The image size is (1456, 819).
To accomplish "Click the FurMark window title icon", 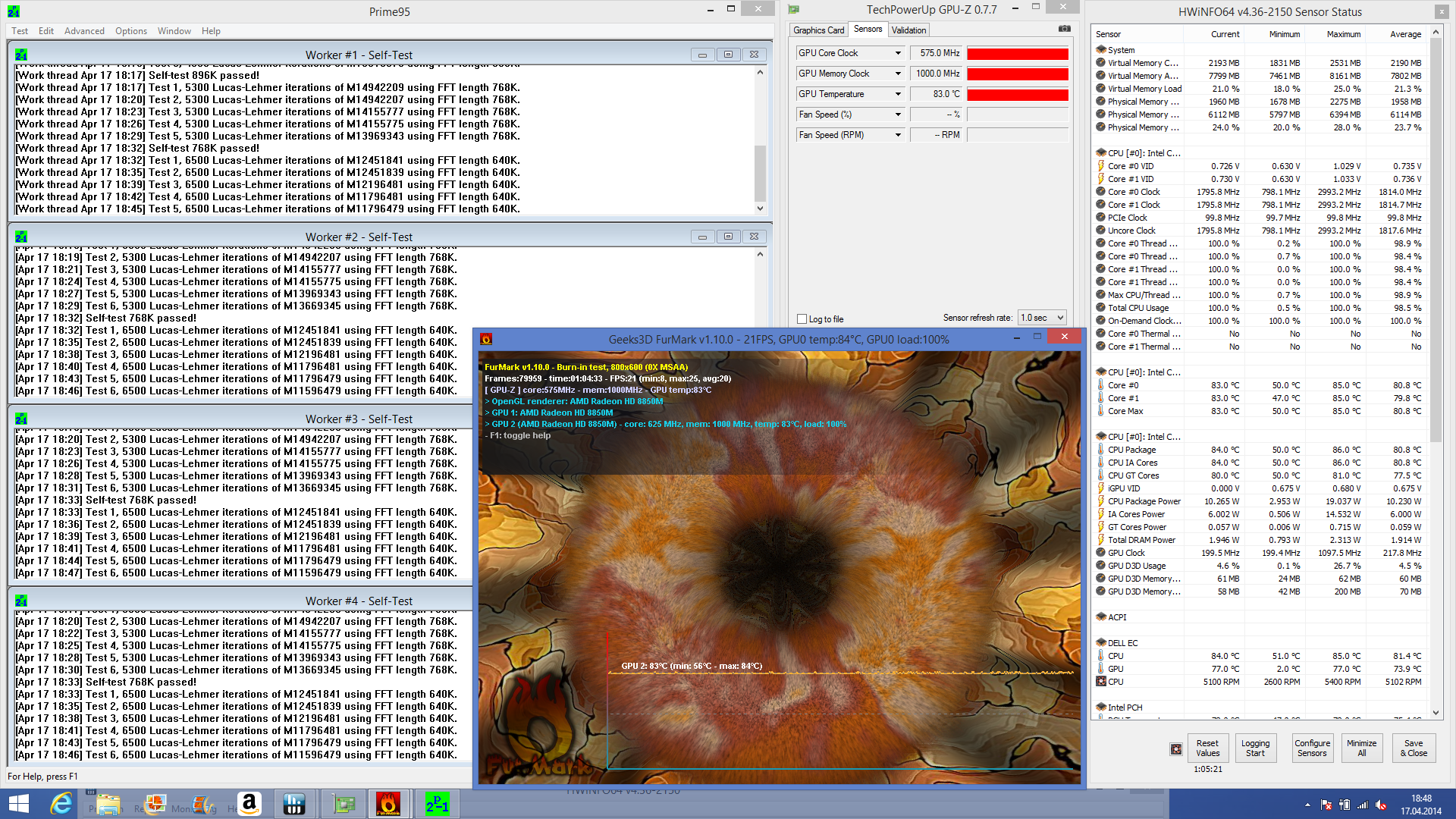I will click(x=486, y=339).
